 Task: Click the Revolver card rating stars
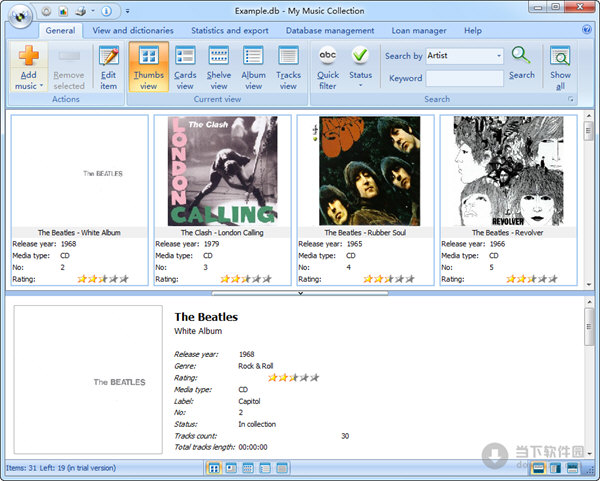pos(532,279)
